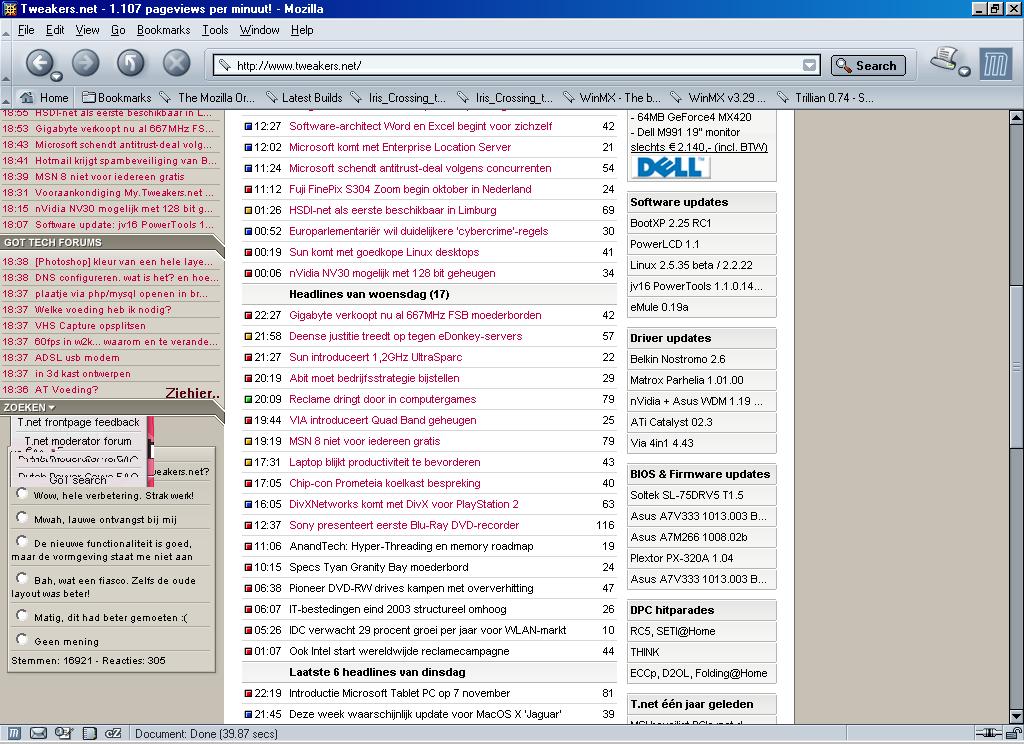Open the Tools menu
The width and height of the screenshot is (1024, 744).
pyautogui.click(x=215, y=30)
